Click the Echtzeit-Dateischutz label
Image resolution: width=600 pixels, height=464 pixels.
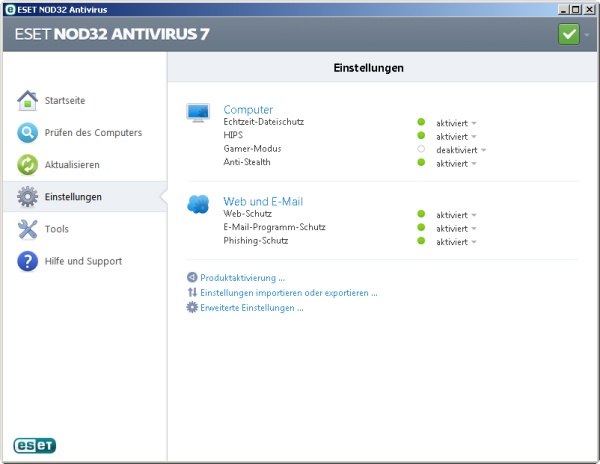pos(264,122)
